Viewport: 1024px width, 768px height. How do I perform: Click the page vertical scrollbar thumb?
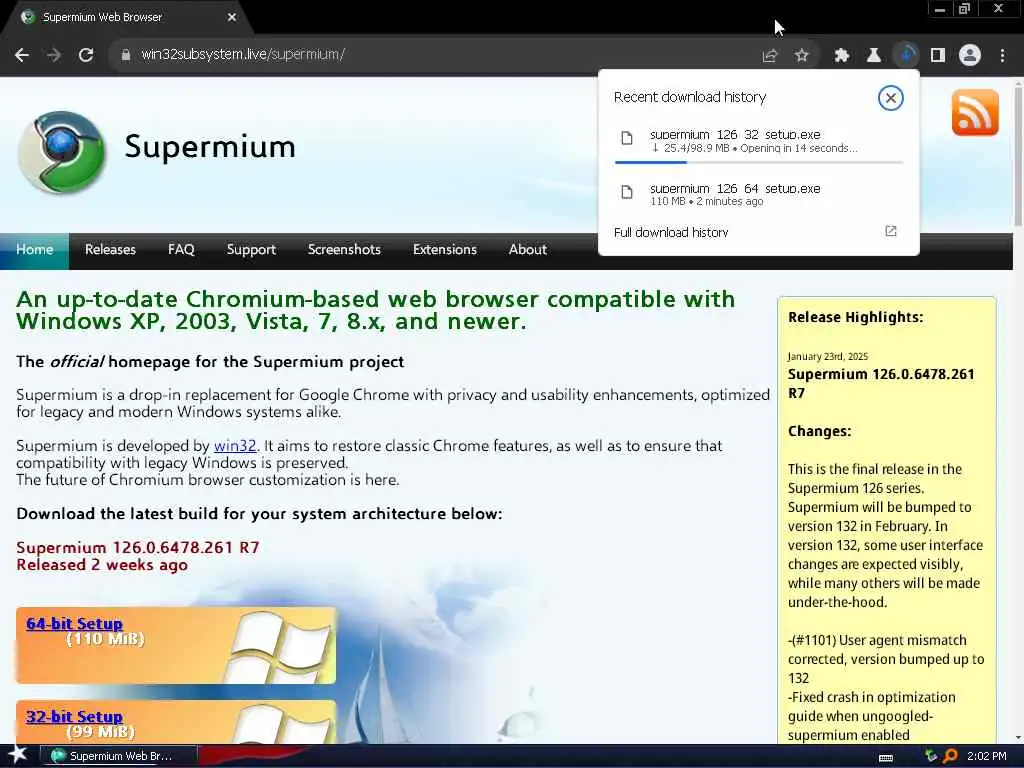point(1018,155)
